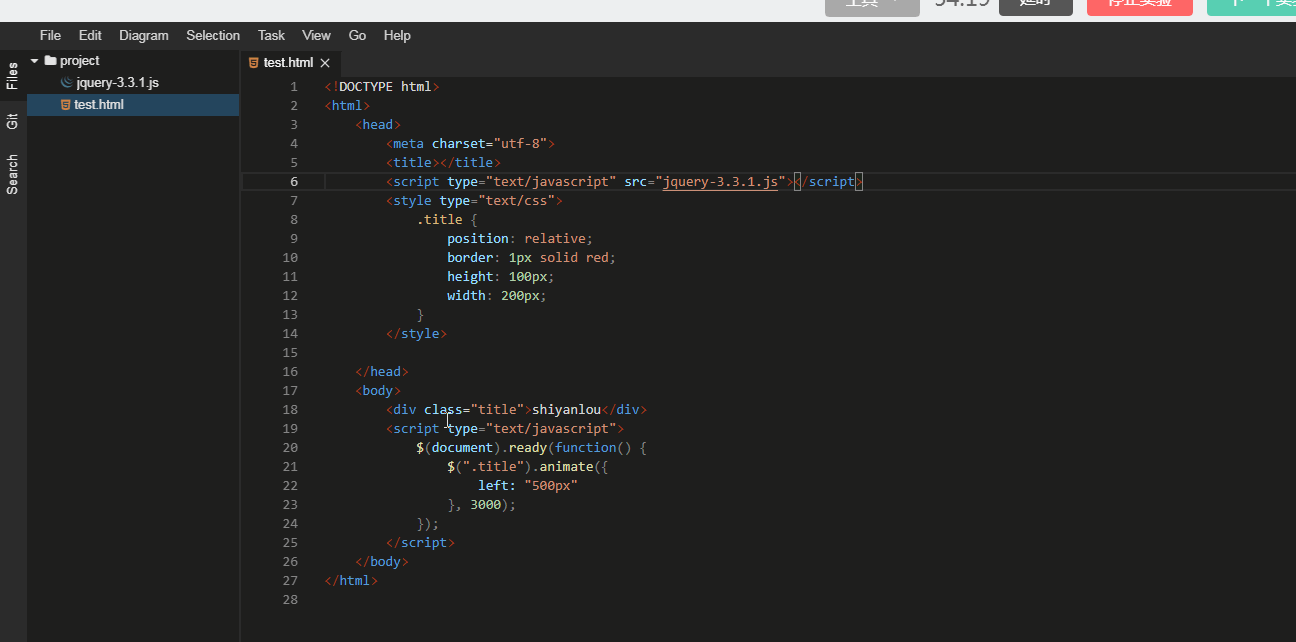Open the Go menu
Image resolution: width=1296 pixels, height=642 pixels.
coord(357,35)
